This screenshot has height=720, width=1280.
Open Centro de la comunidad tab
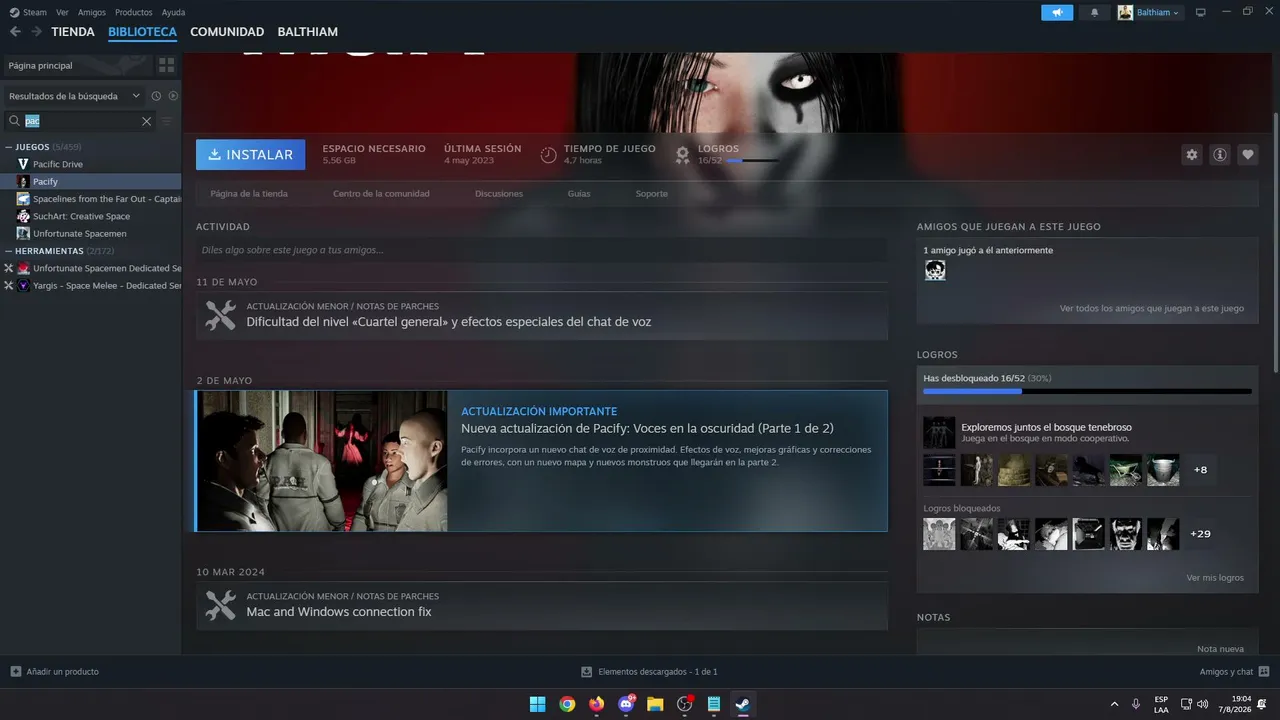381,193
